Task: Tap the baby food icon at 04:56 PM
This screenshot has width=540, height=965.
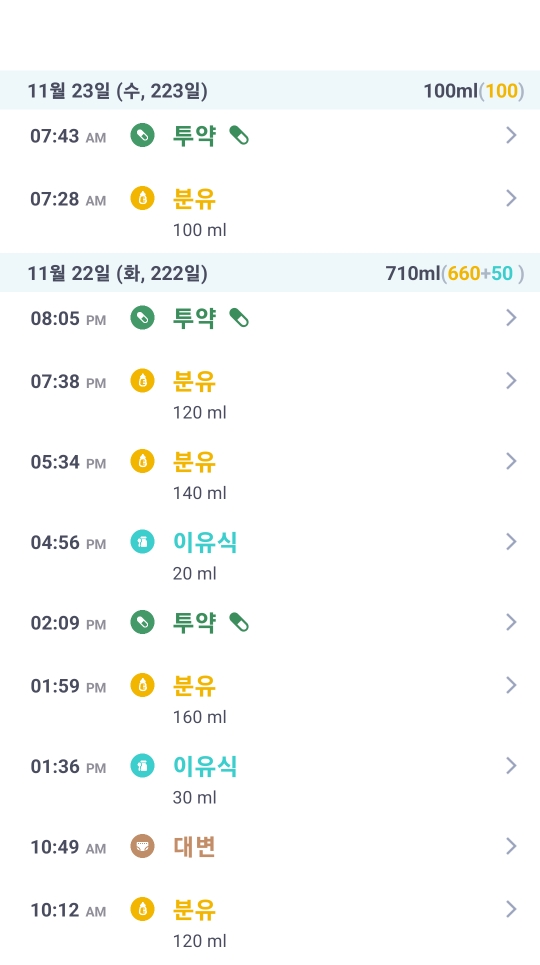Action: coord(142,542)
